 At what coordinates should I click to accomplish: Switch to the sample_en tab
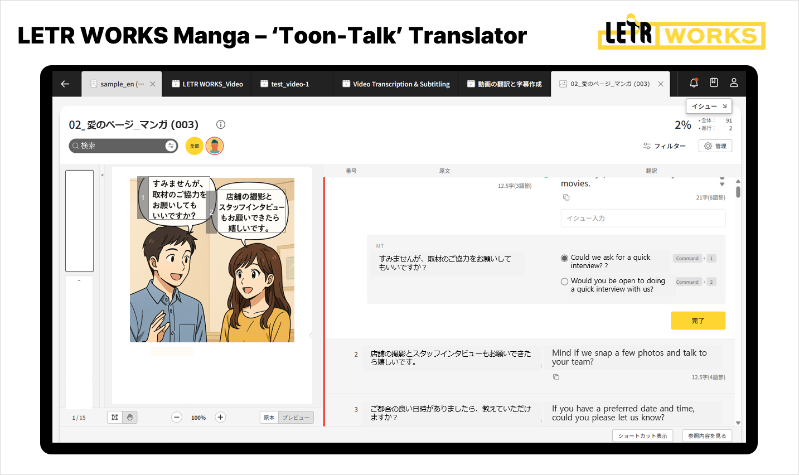point(122,84)
